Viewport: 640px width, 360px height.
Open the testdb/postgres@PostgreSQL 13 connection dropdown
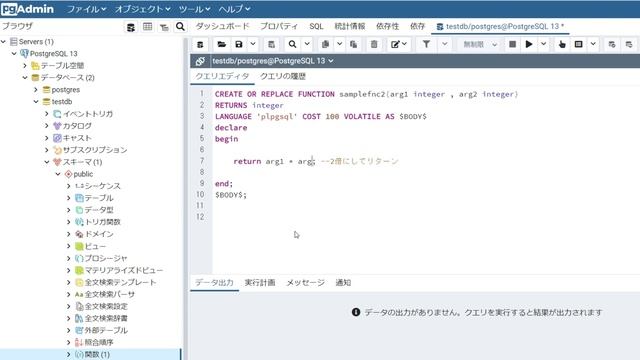click(x=273, y=61)
